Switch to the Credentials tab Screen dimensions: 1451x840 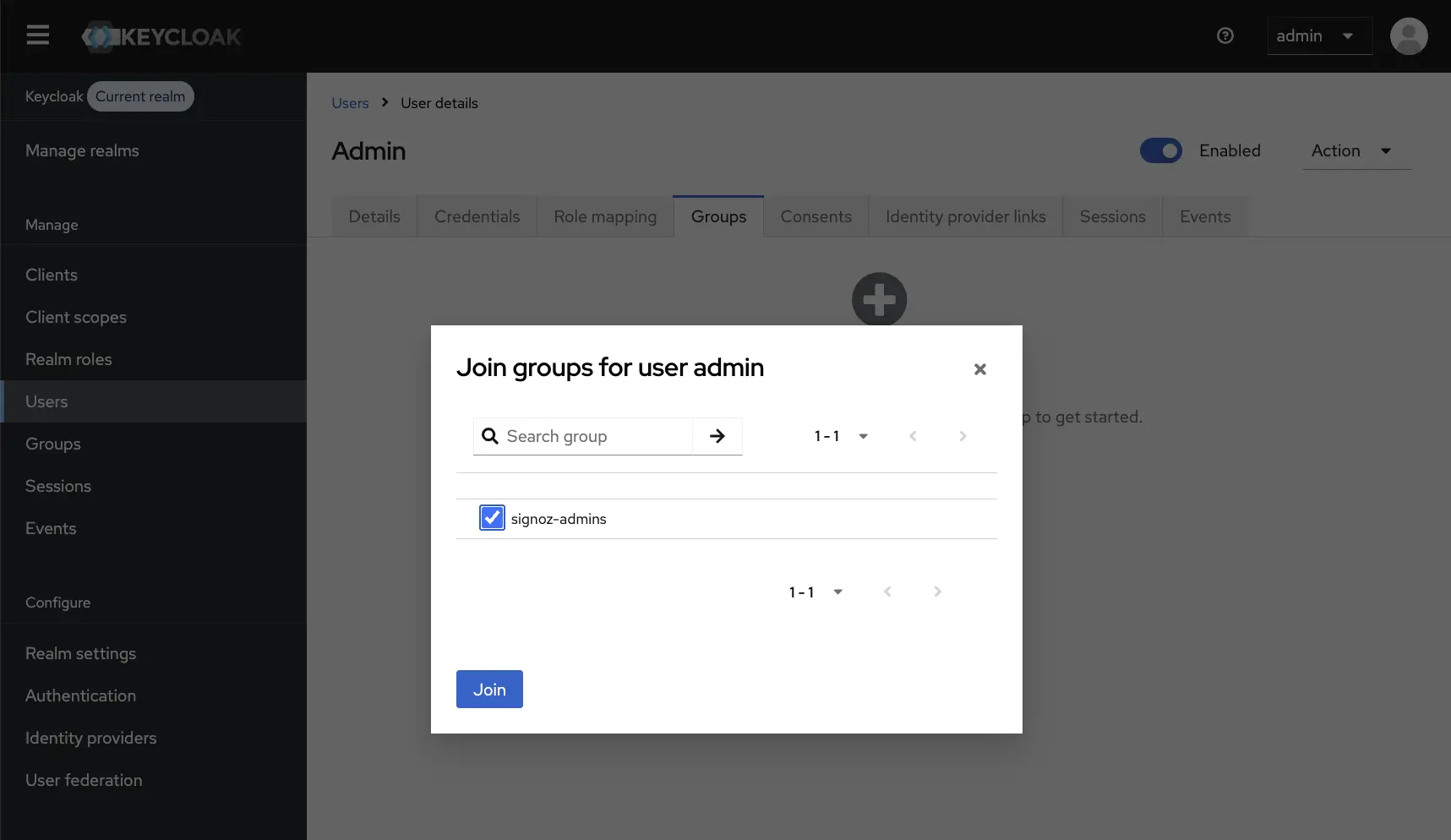[x=477, y=216]
